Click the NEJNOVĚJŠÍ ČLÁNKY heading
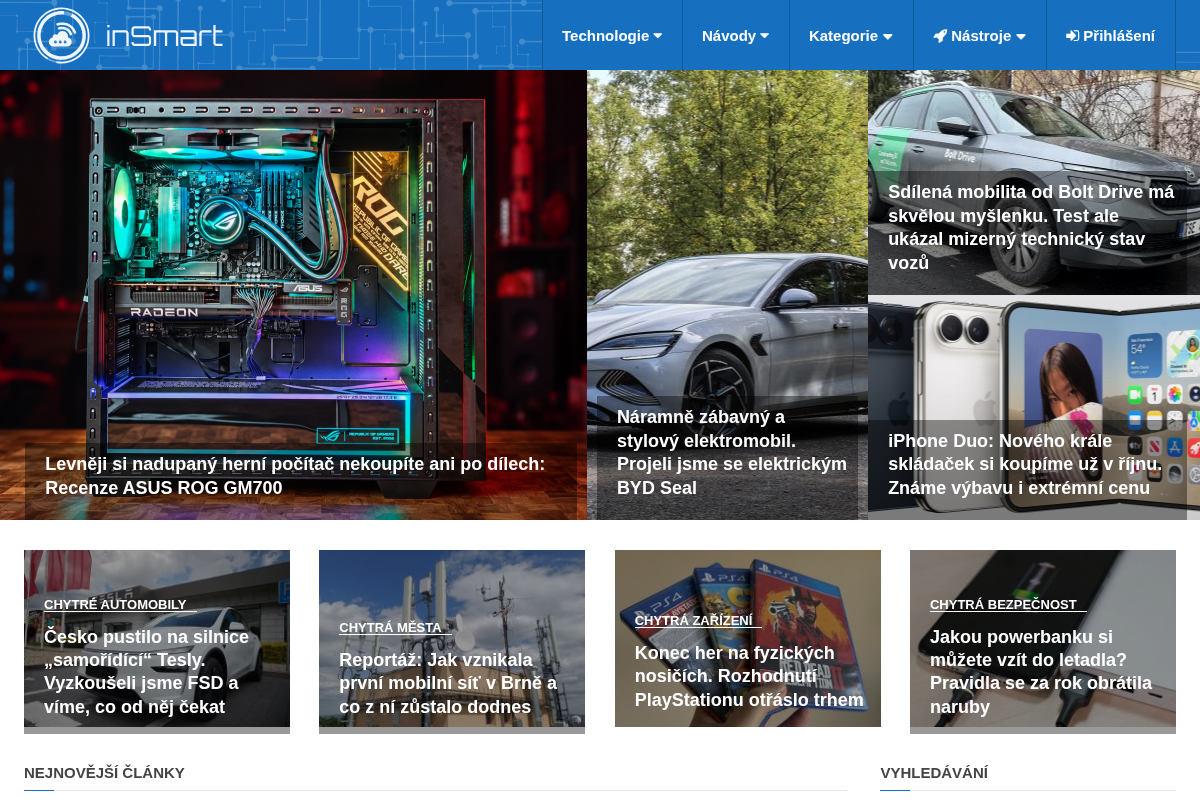 tap(104, 772)
